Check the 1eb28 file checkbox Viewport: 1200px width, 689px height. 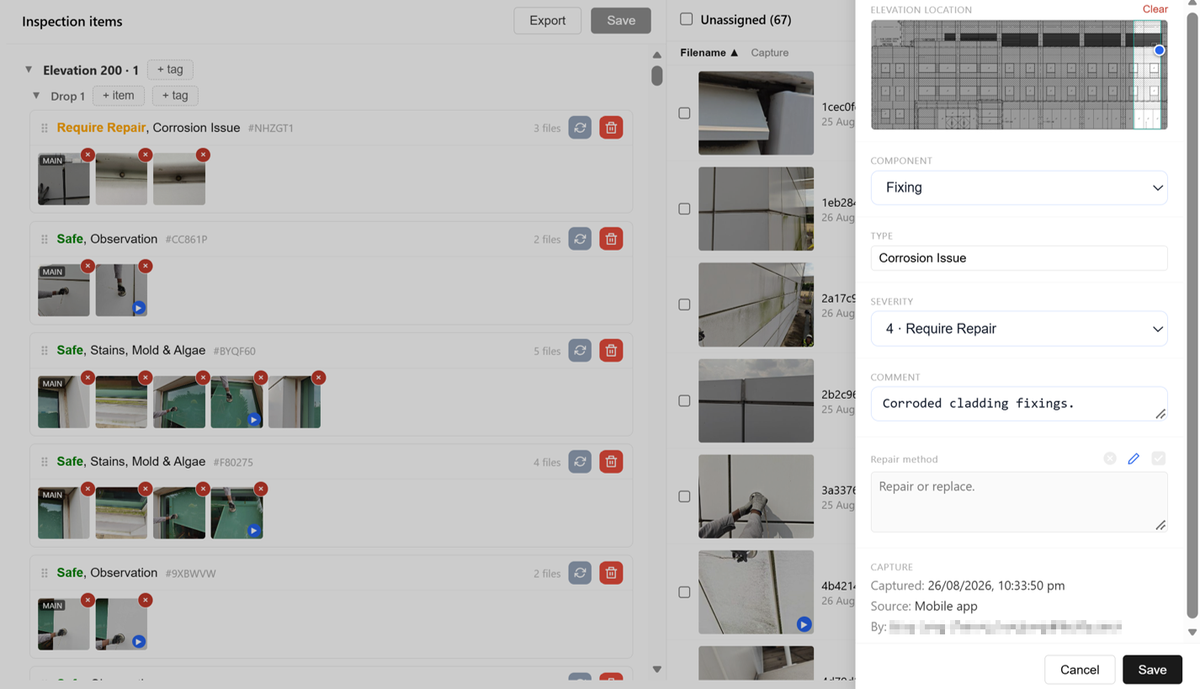click(685, 209)
